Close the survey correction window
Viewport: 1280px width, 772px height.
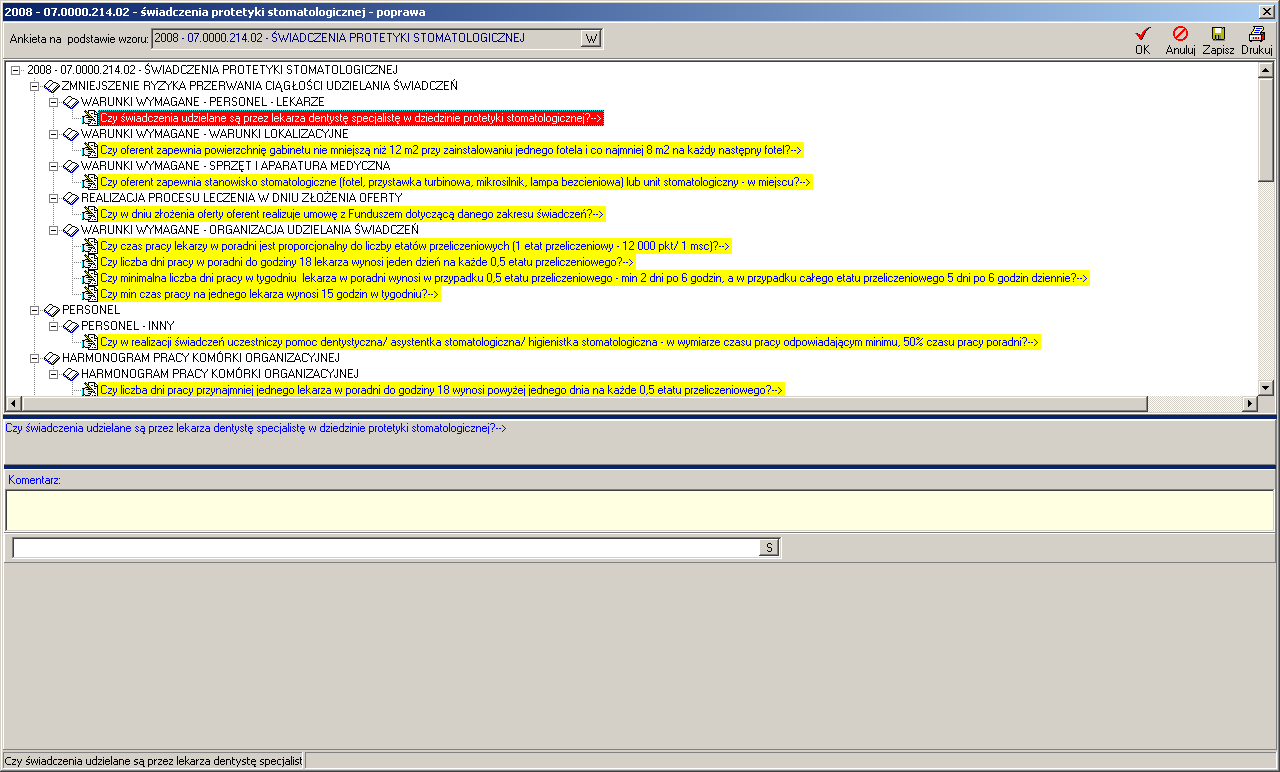click(x=1266, y=10)
